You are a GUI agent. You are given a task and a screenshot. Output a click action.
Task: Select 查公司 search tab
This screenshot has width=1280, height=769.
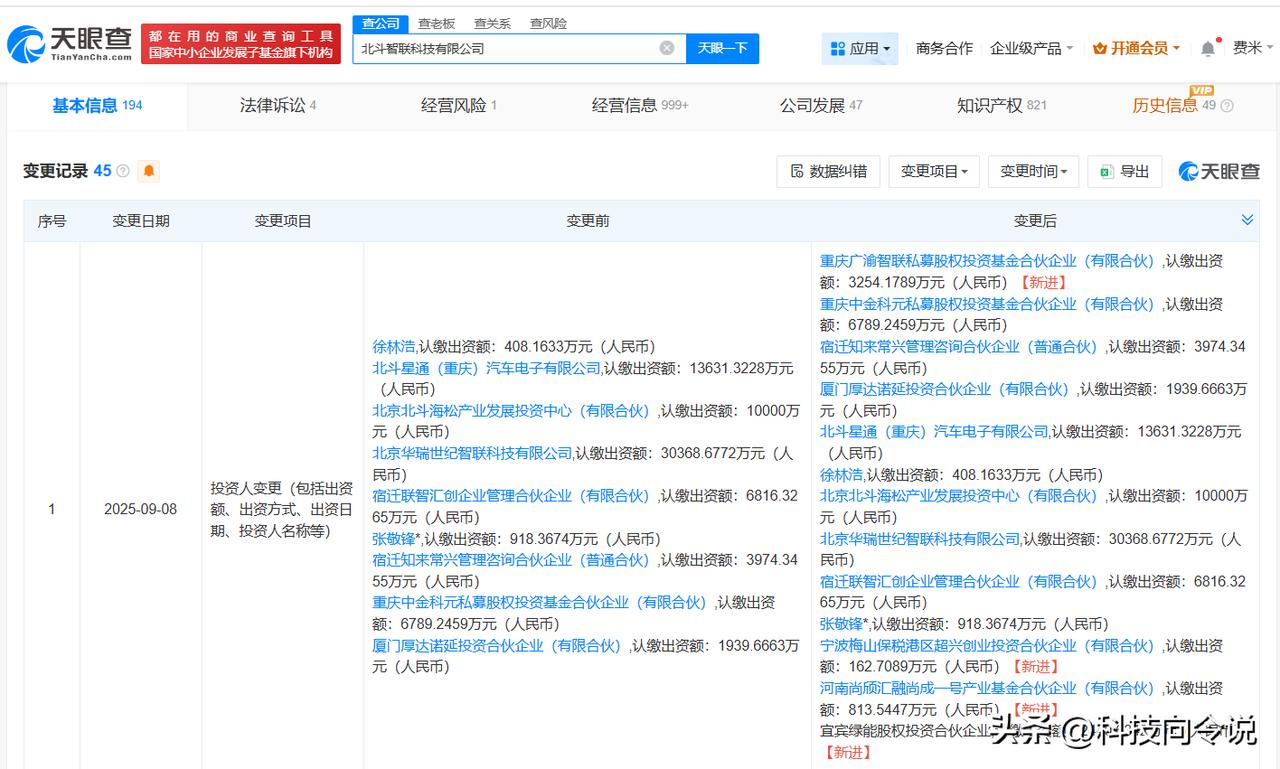(x=380, y=23)
